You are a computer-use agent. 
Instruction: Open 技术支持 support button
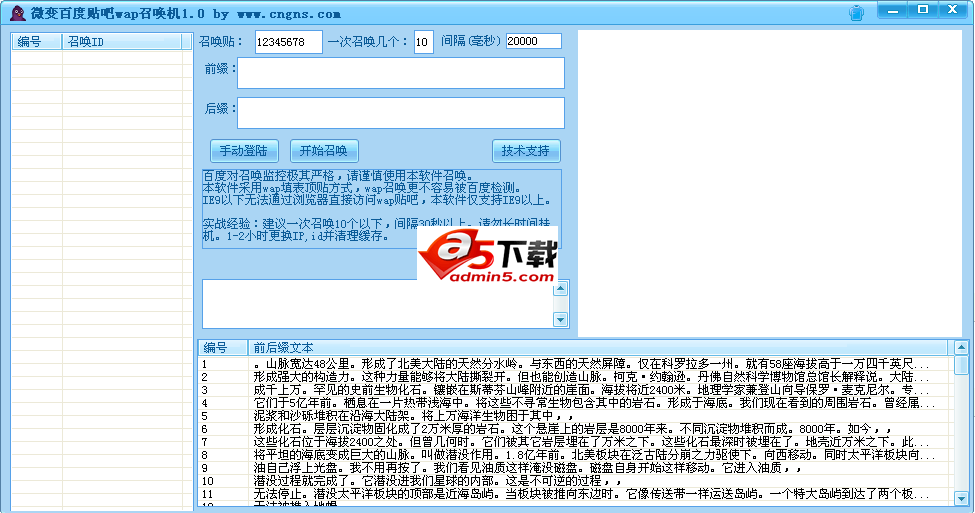coord(526,150)
